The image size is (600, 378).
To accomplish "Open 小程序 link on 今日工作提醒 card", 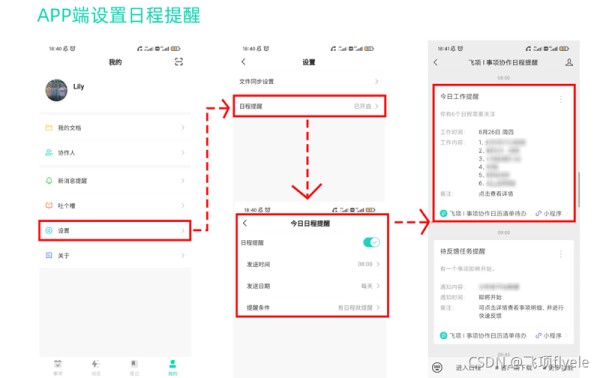I will 548,213.
